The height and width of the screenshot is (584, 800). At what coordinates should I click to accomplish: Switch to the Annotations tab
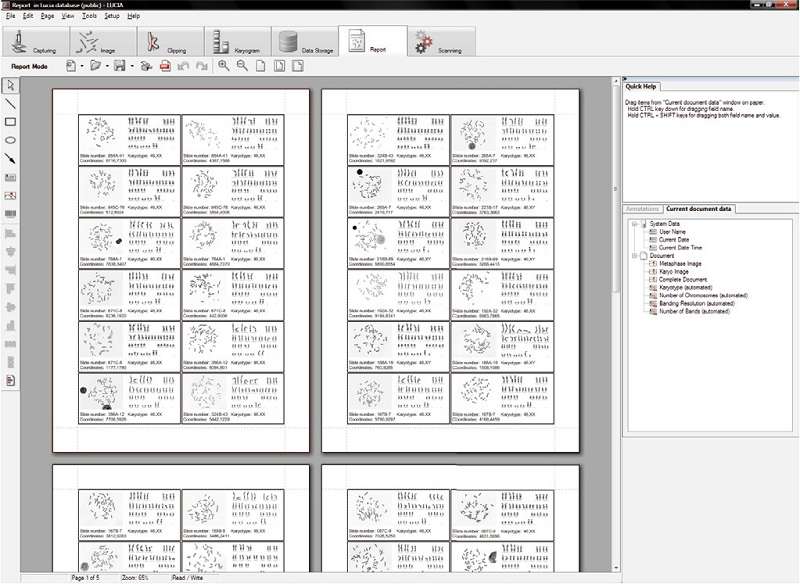[x=642, y=209]
